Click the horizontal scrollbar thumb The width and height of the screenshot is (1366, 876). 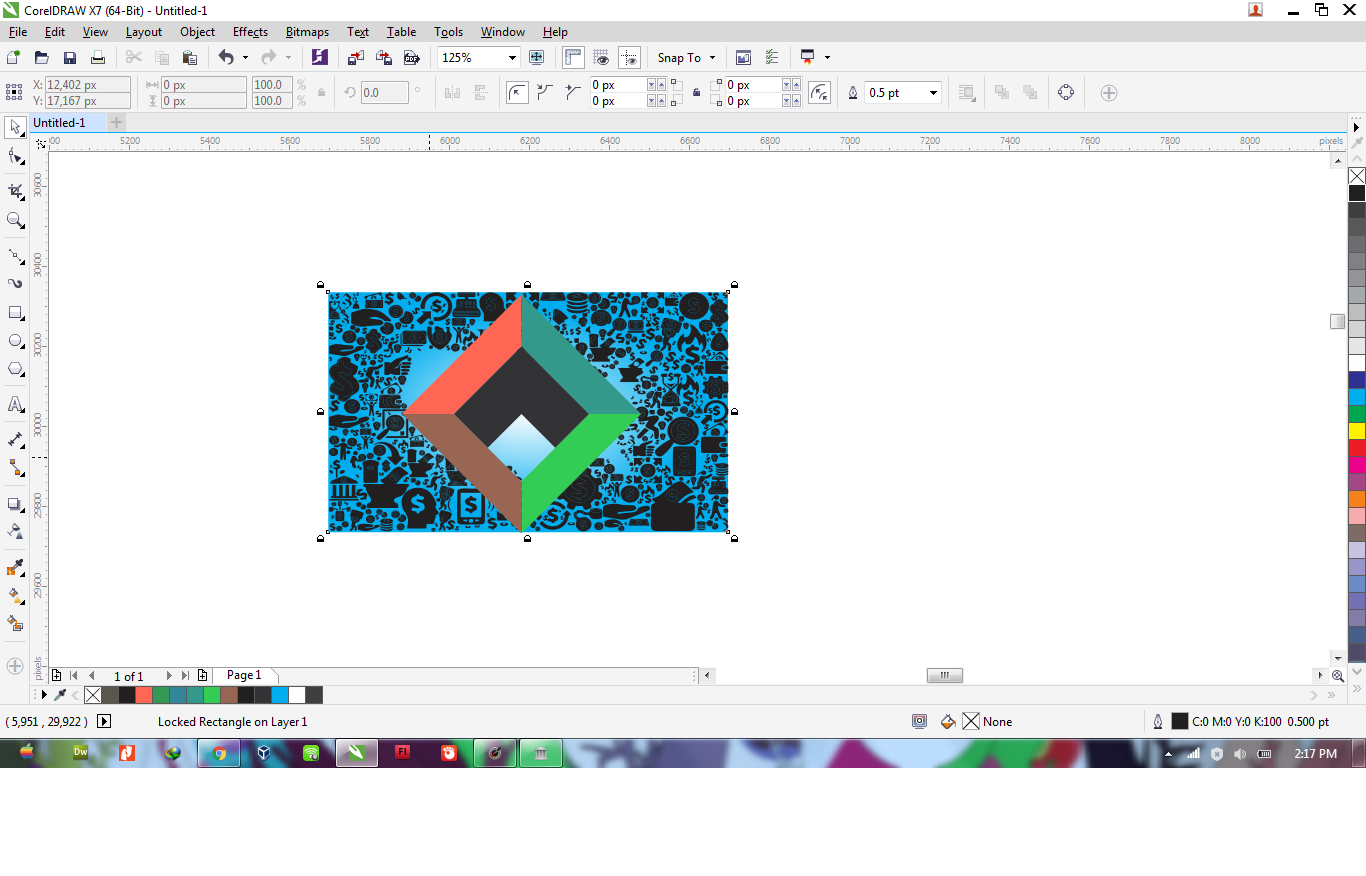pos(944,676)
